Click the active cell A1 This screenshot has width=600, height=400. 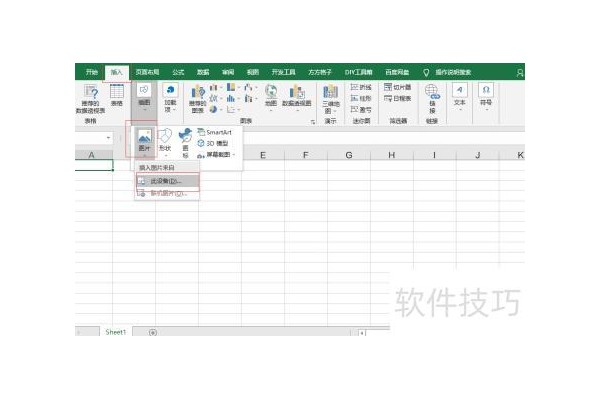(x=94, y=165)
